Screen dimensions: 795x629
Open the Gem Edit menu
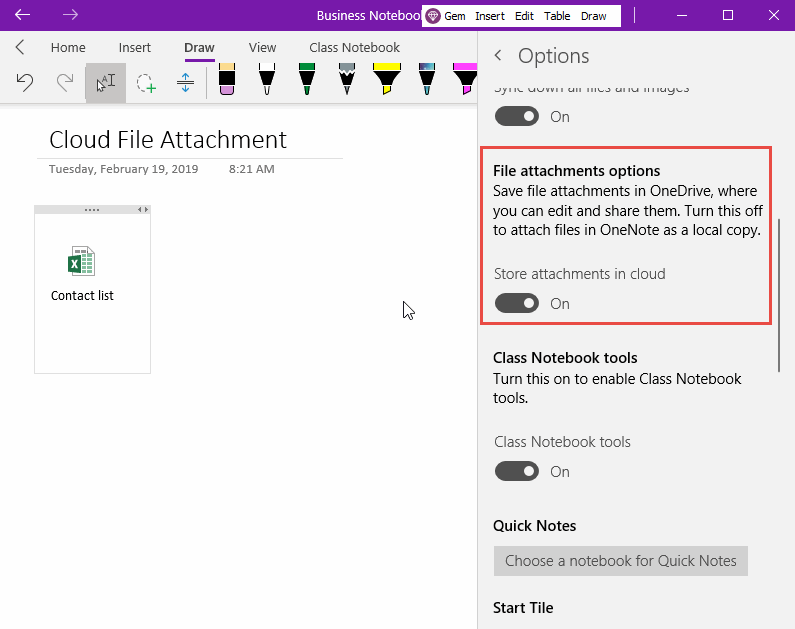[x=524, y=16]
